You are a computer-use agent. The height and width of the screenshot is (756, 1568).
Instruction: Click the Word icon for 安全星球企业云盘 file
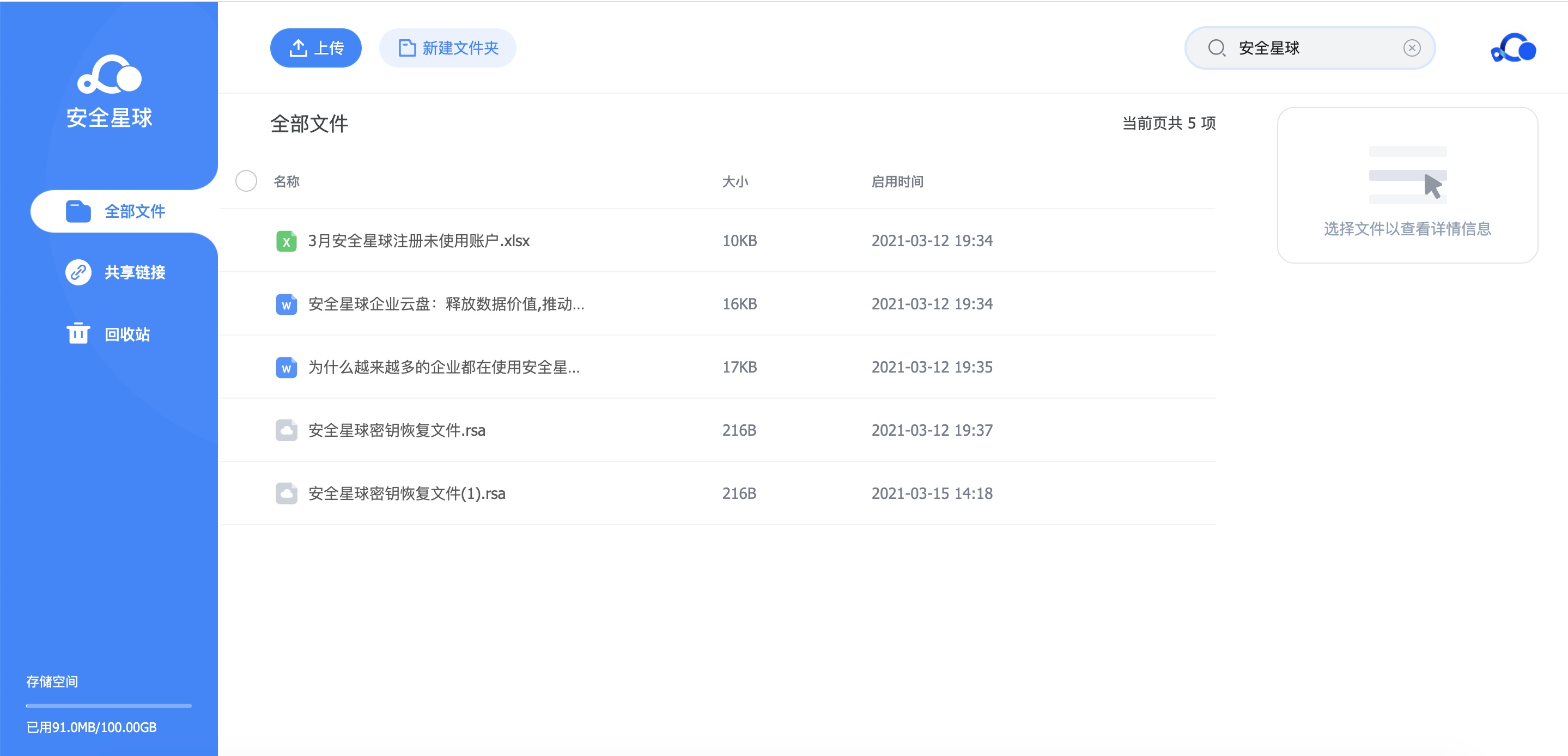[286, 304]
